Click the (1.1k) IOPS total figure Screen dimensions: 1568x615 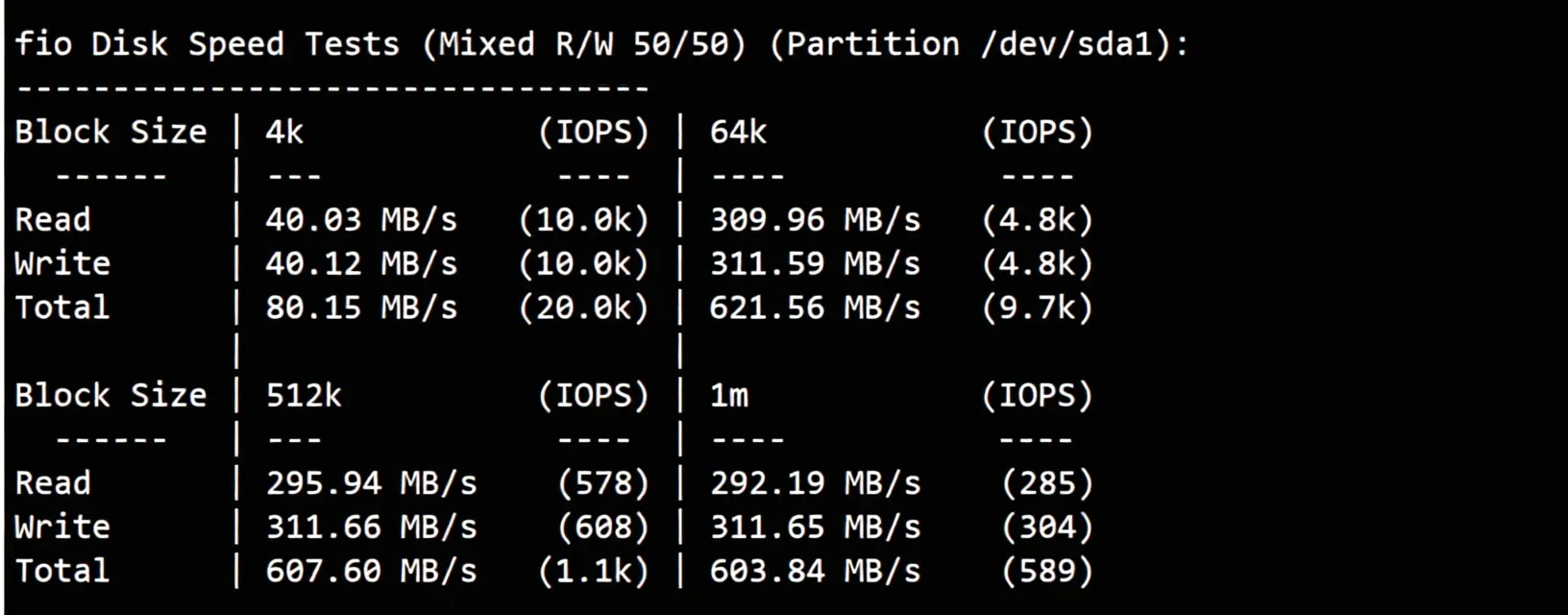click(x=594, y=571)
